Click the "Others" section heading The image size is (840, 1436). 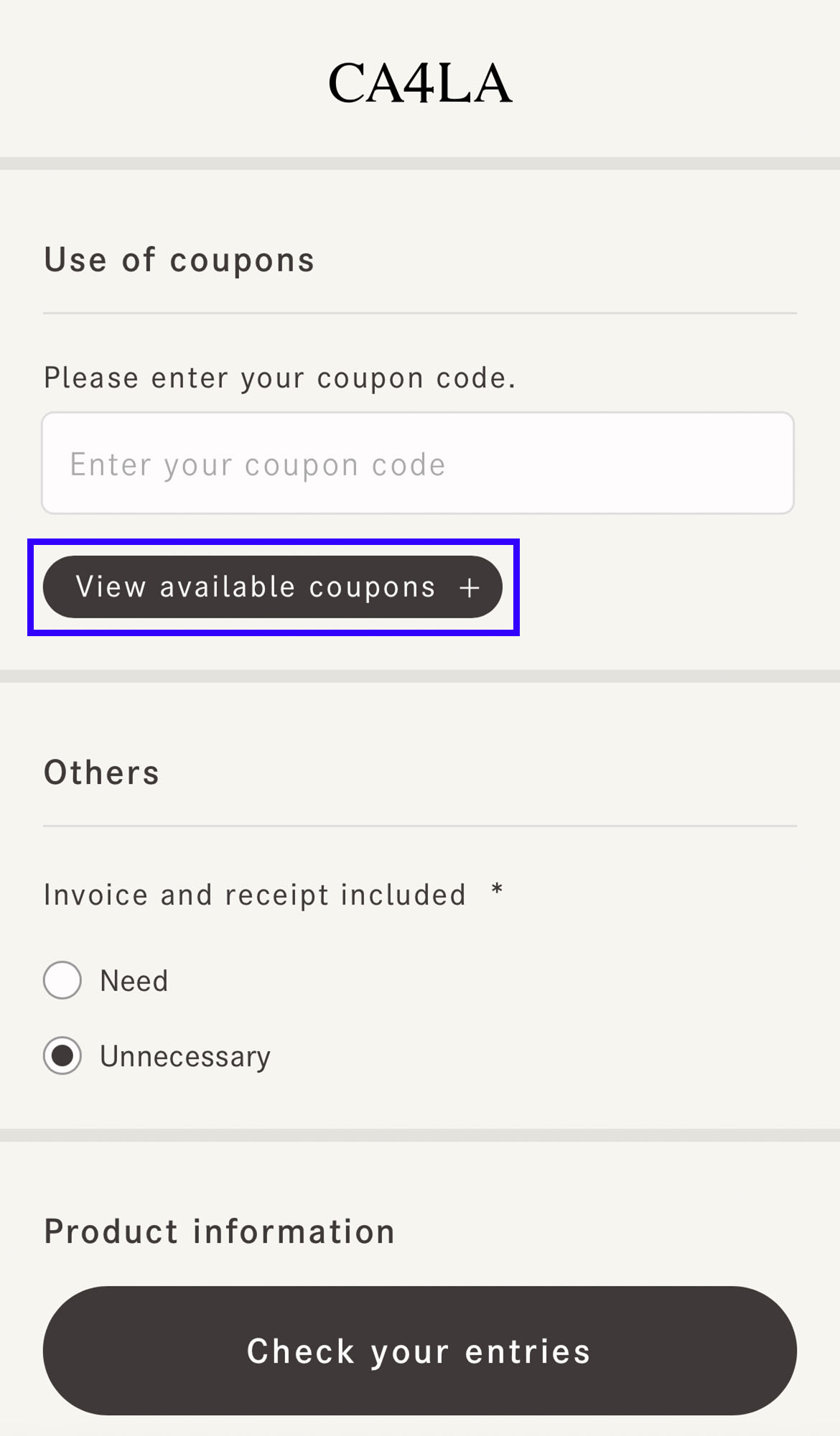pos(101,773)
